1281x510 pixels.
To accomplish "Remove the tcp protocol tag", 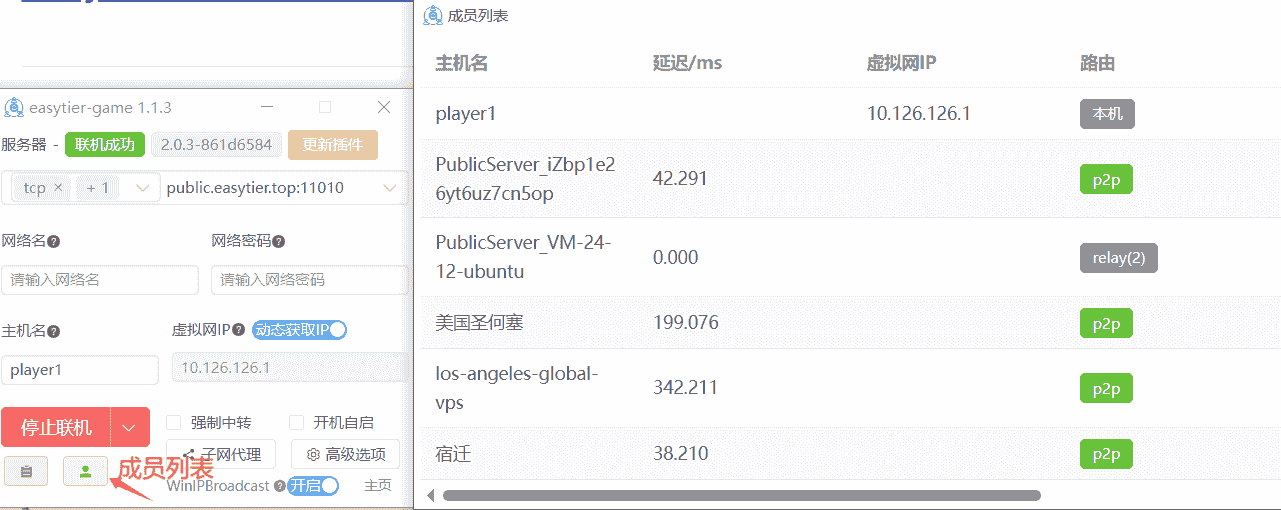I will click(x=58, y=188).
